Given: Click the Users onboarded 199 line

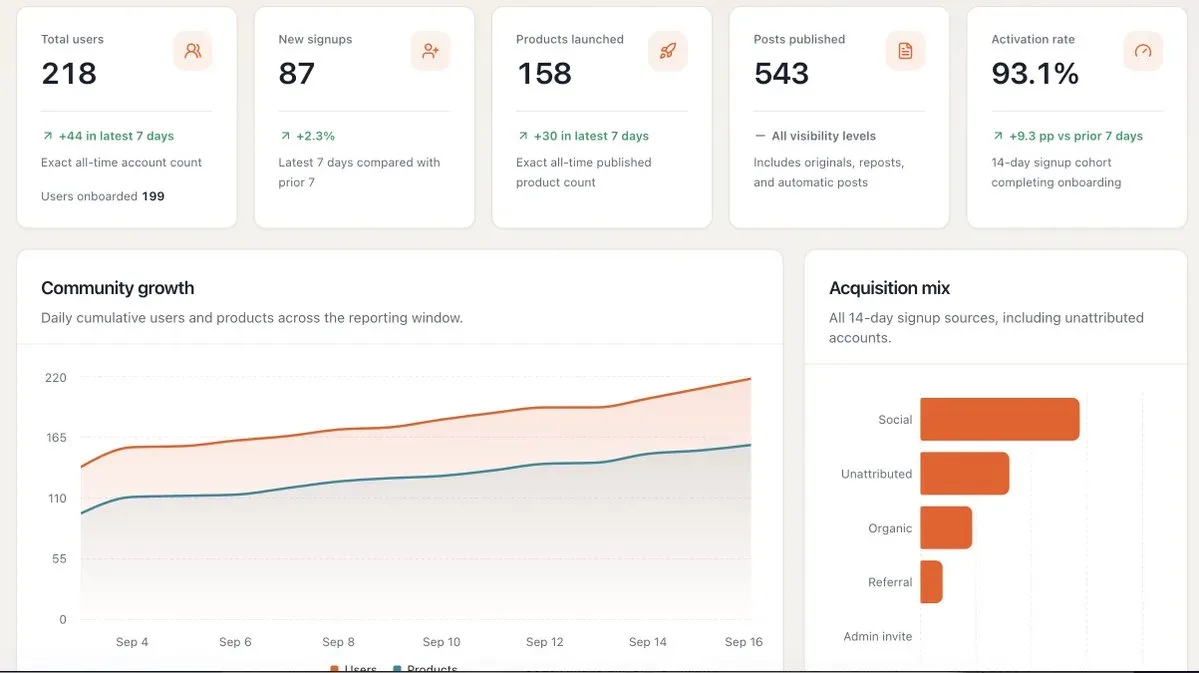Looking at the screenshot, I should tap(102, 196).
